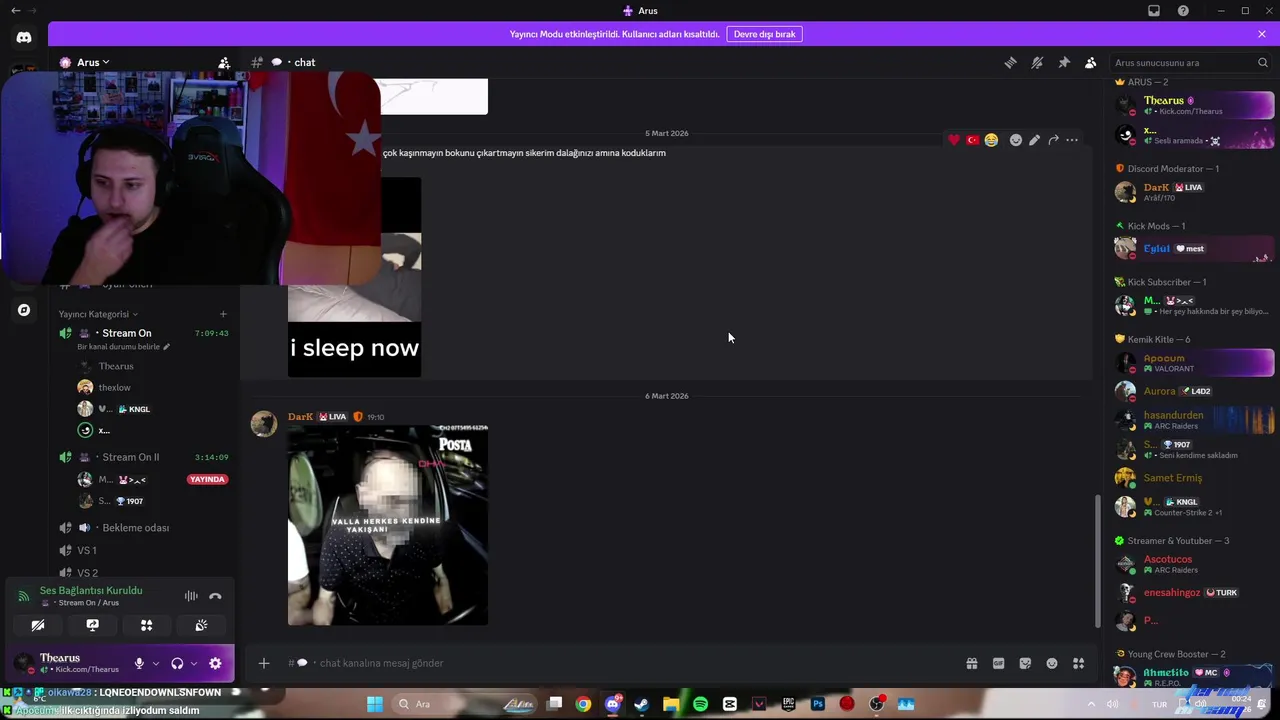
Task: Open Help icon in title bar
Action: coord(1183,11)
